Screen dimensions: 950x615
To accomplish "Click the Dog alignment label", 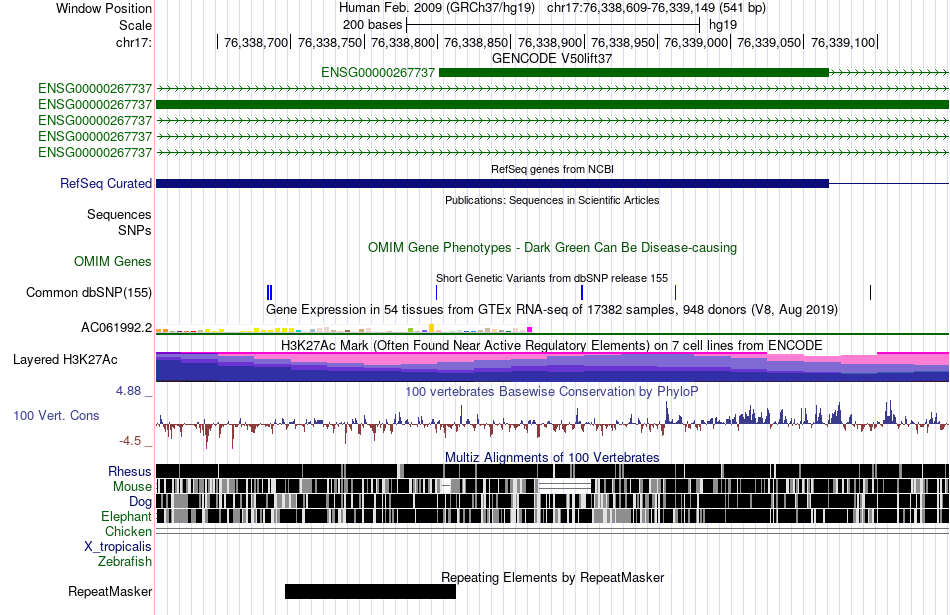I will 141,501.
